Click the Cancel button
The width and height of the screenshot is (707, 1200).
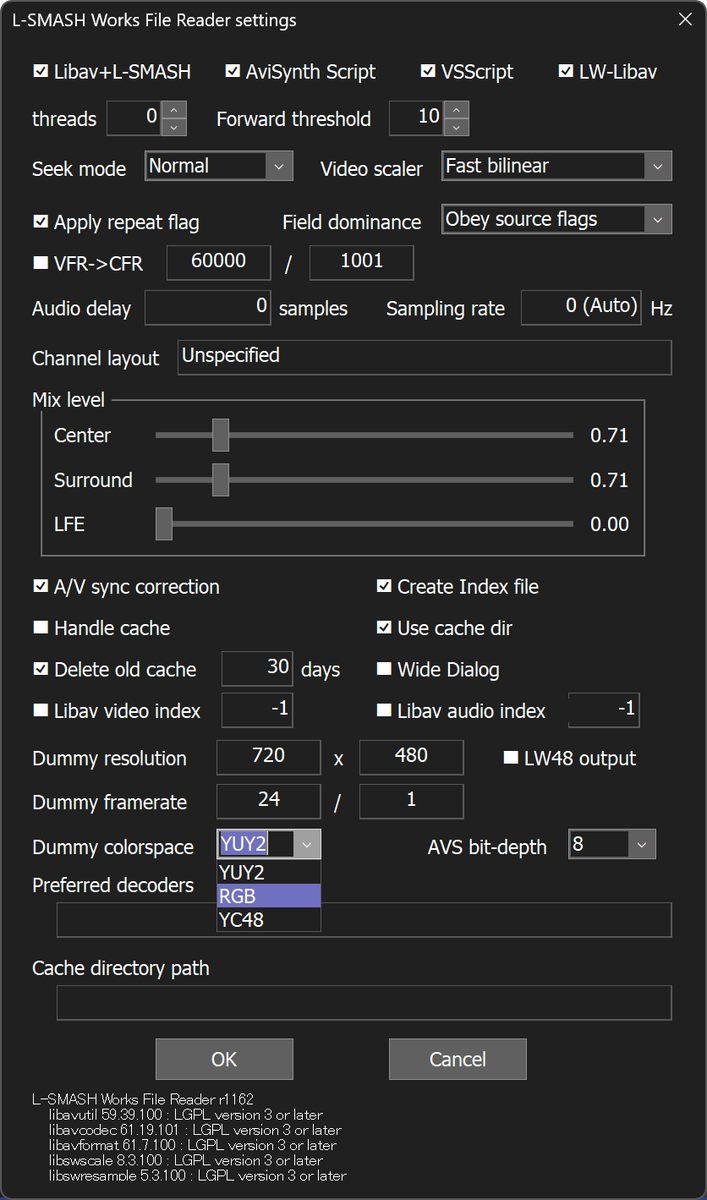pyautogui.click(x=457, y=1059)
